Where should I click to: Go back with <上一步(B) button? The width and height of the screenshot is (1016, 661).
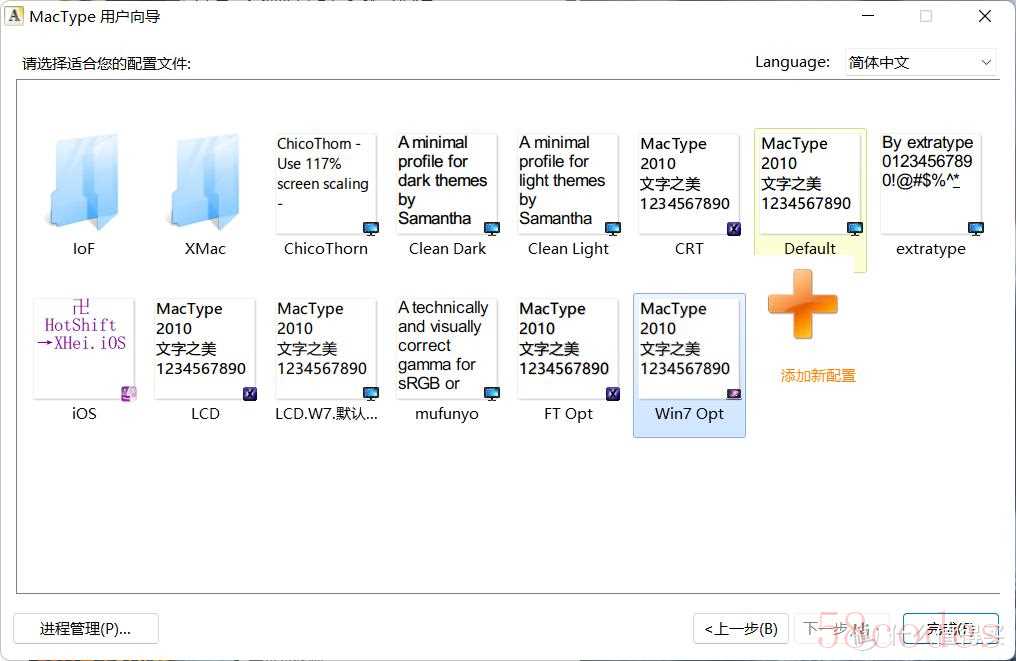pos(740,629)
